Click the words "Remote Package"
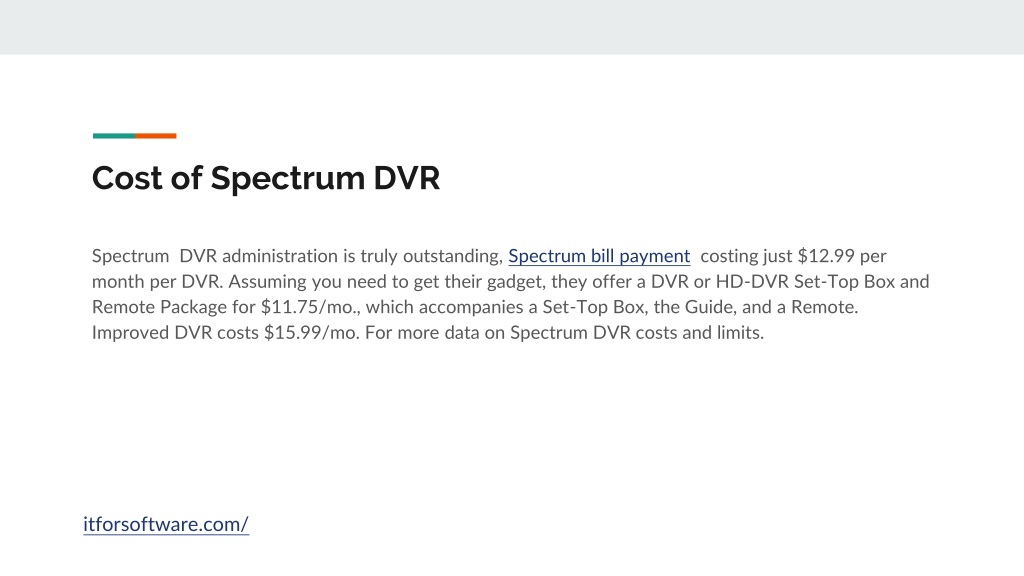1024x576 pixels. 159,307
